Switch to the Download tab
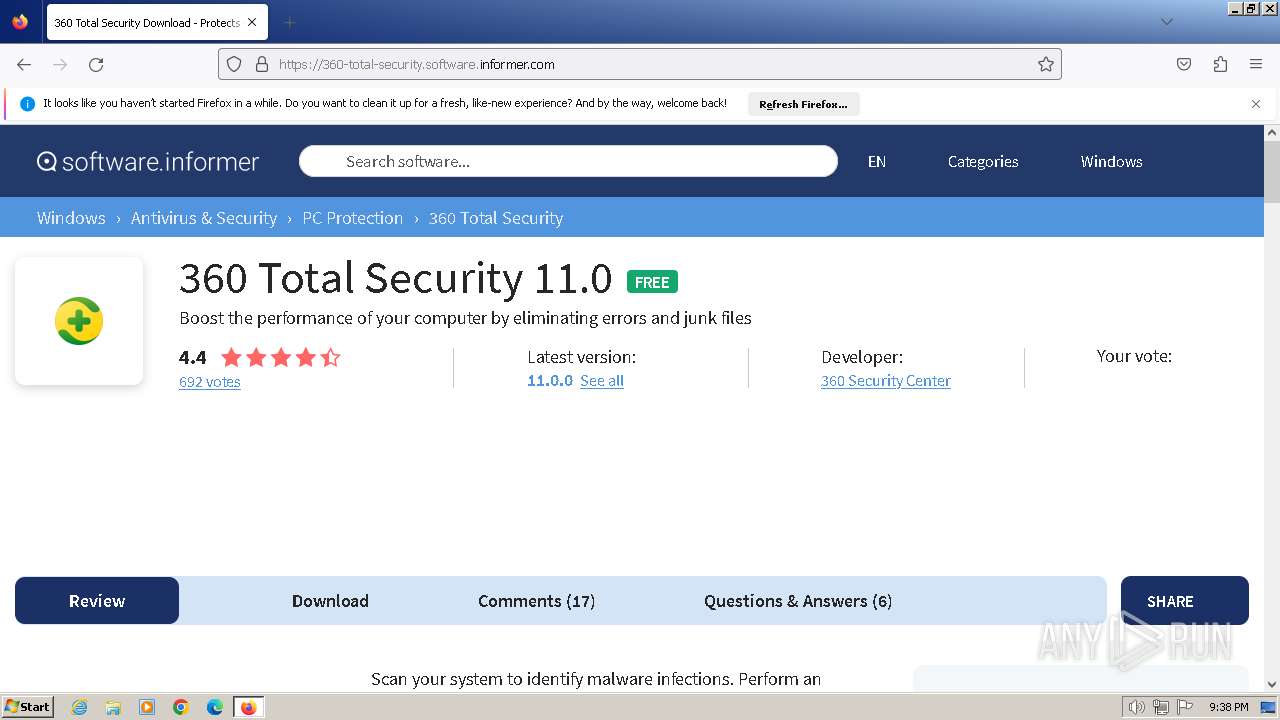 (330, 601)
